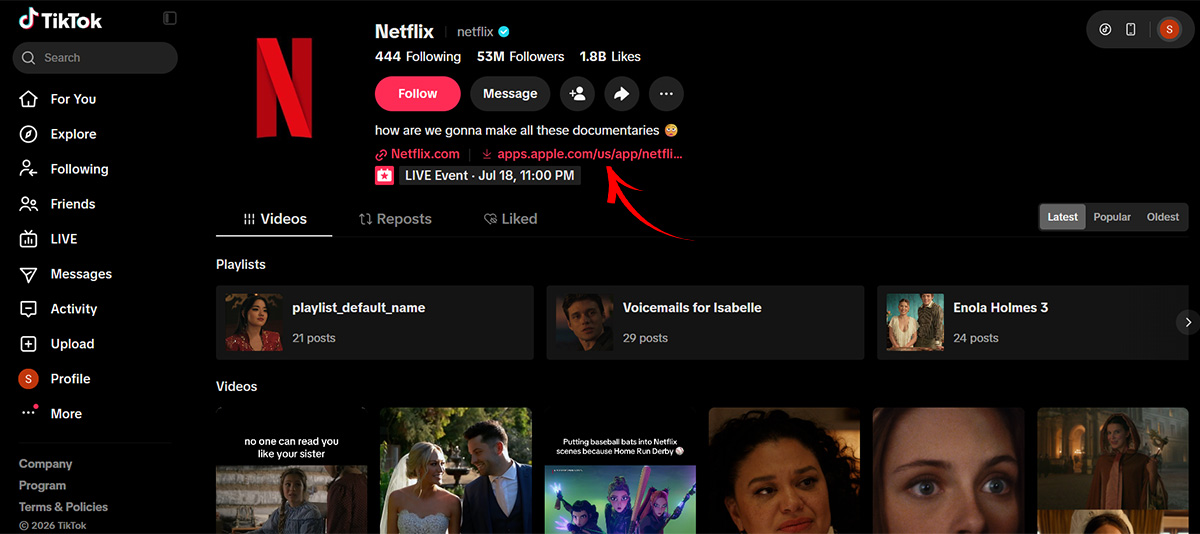Open the wedding couple video thumbnail
Screen dimensions: 1200x534
pyautogui.click(x=455, y=470)
